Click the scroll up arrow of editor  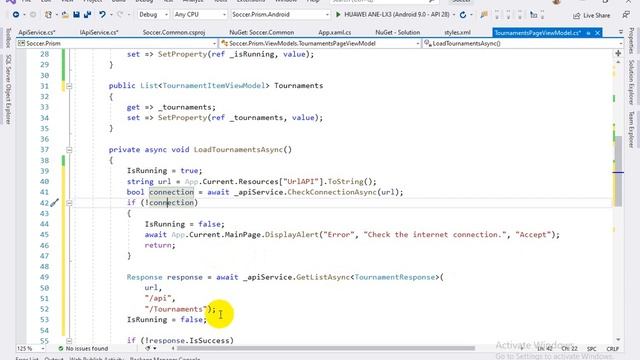[618, 62]
